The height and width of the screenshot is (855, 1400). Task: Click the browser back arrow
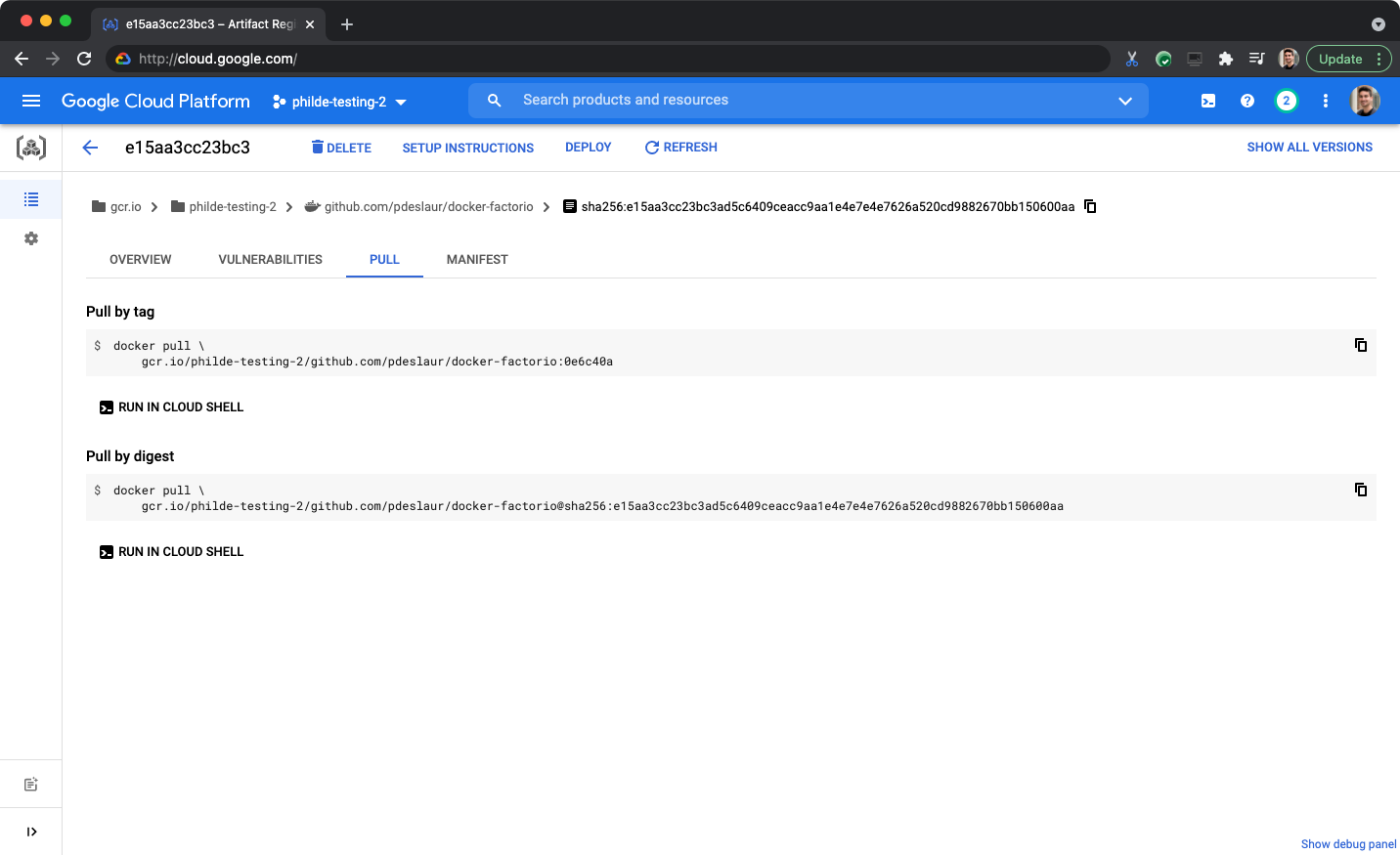(22, 59)
